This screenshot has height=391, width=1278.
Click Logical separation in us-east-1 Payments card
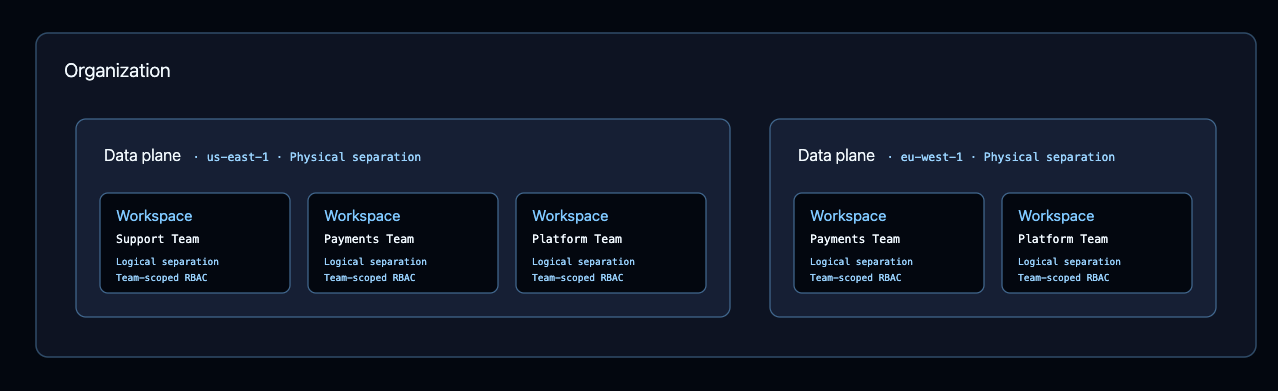(x=375, y=262)
